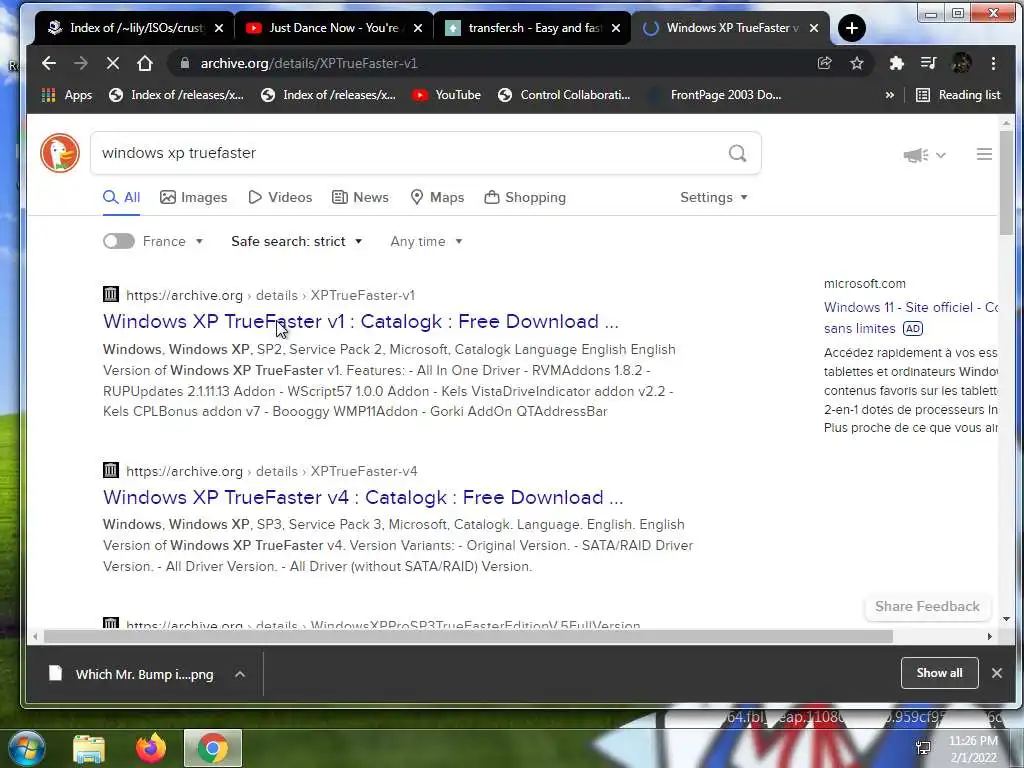1024x768 pixels.
Task: Click the Chrome taskbar button
Action: tap(213, 748)
